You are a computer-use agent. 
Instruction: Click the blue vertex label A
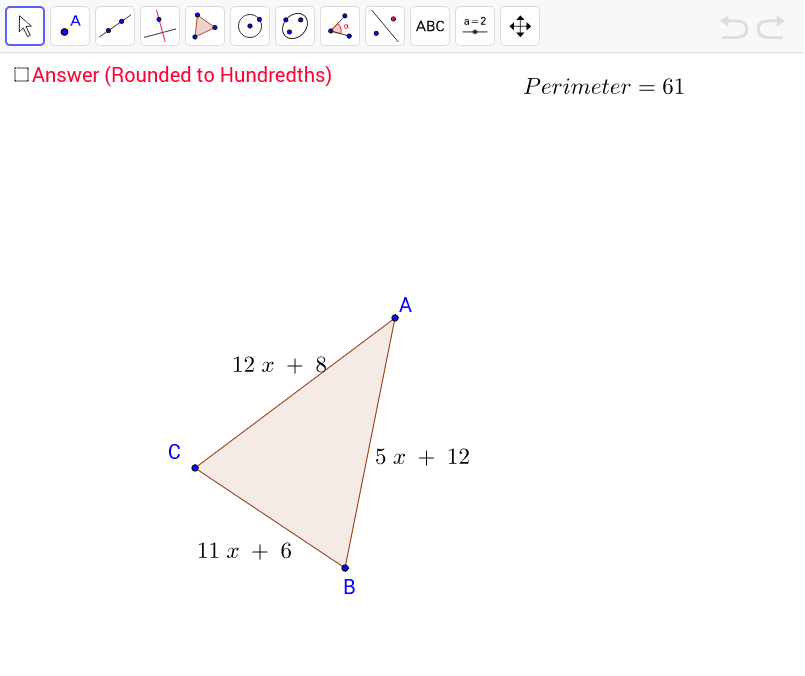click(406, 305)
